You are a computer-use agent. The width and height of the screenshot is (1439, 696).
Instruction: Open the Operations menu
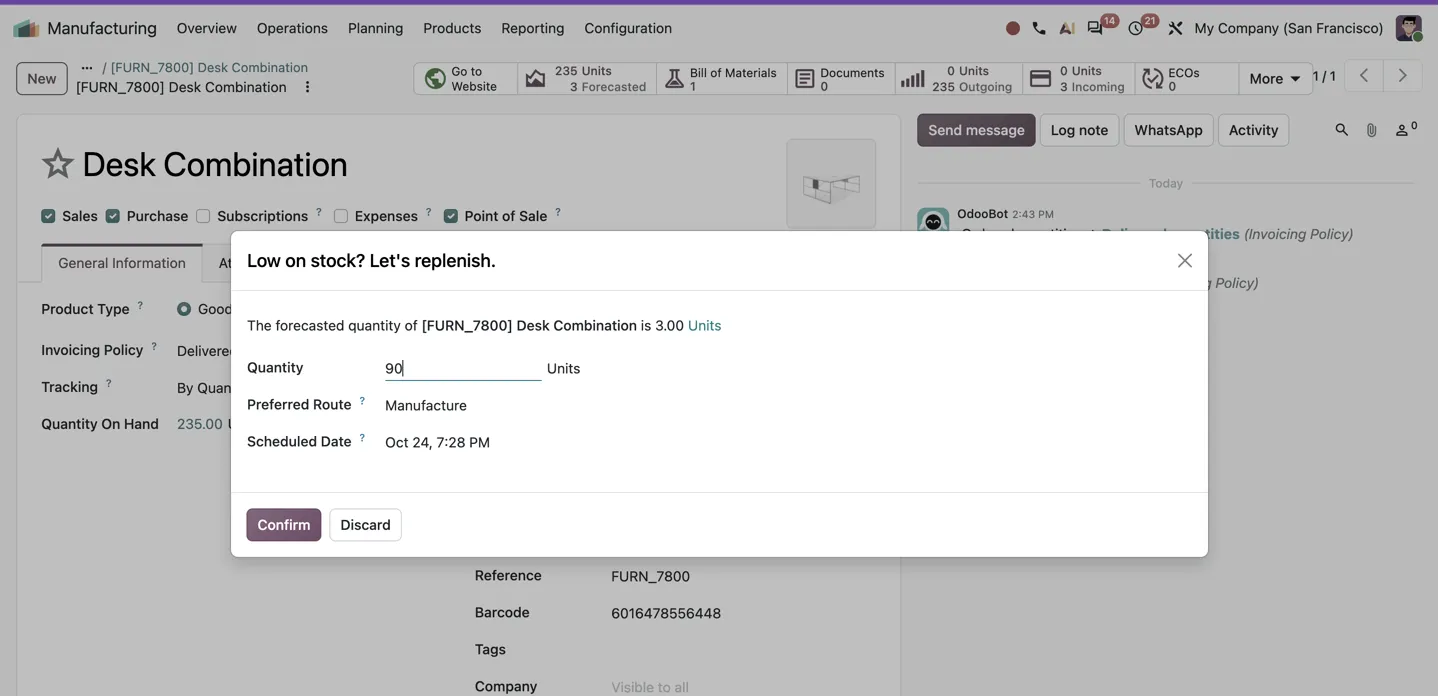292,28
